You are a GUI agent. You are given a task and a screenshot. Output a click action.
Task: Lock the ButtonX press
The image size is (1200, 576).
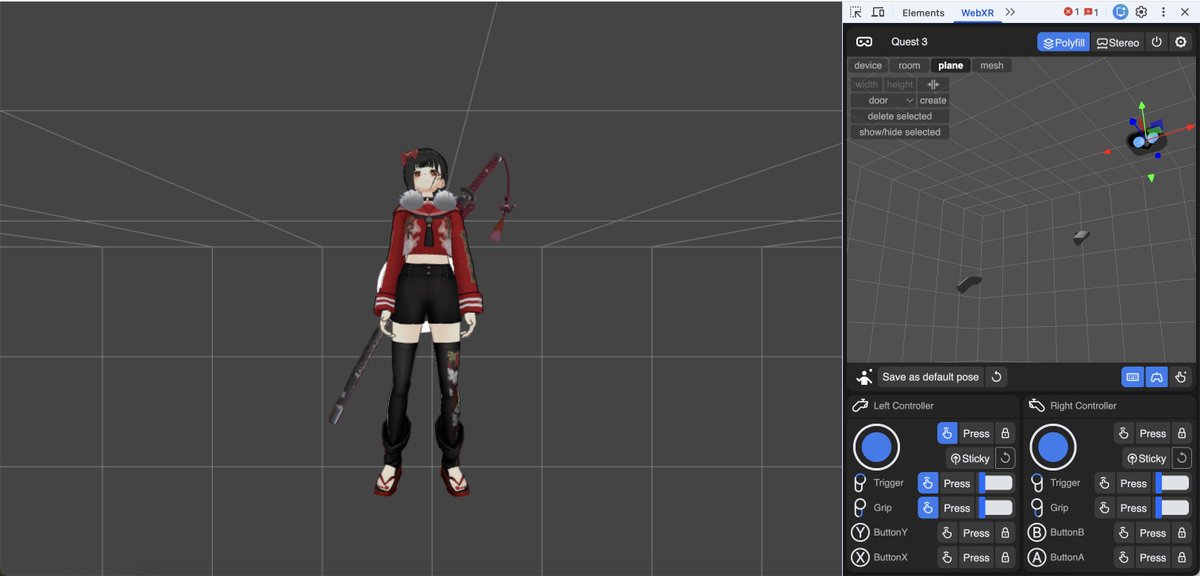[1006, 558]
